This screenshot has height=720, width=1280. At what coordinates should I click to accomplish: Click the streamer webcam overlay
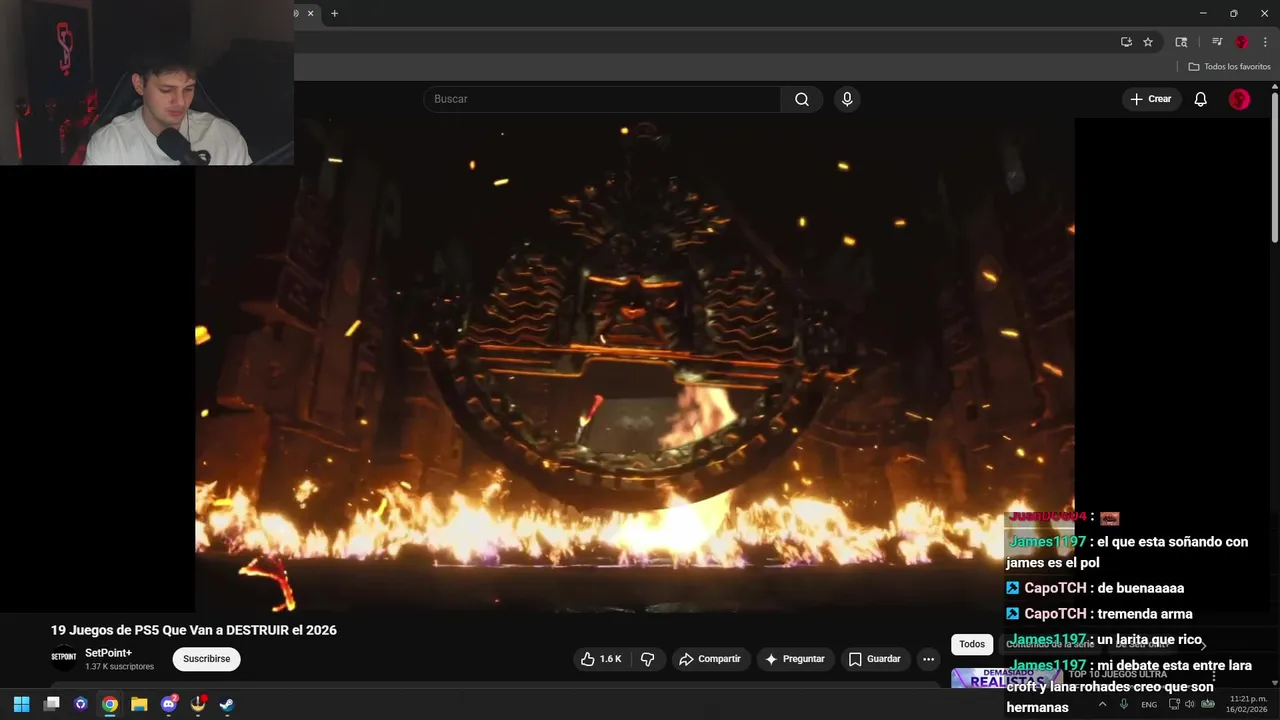click(x=147, y=82)
